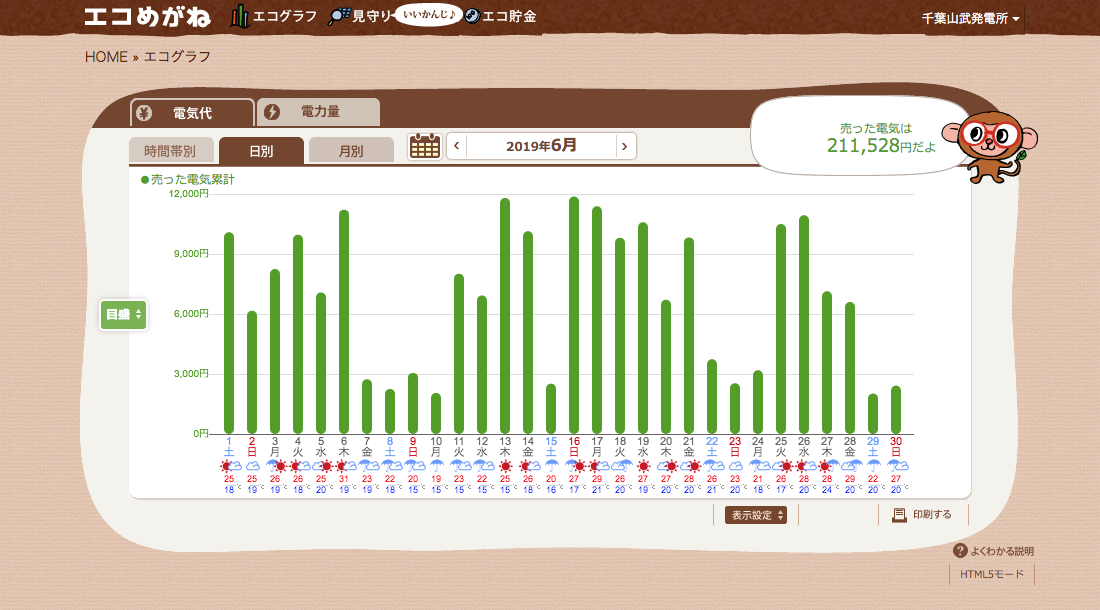Image resolution: width=1100 pixels, height=610 pixels.
Task: Go to previous month arrow
Action: pos(457,146)
